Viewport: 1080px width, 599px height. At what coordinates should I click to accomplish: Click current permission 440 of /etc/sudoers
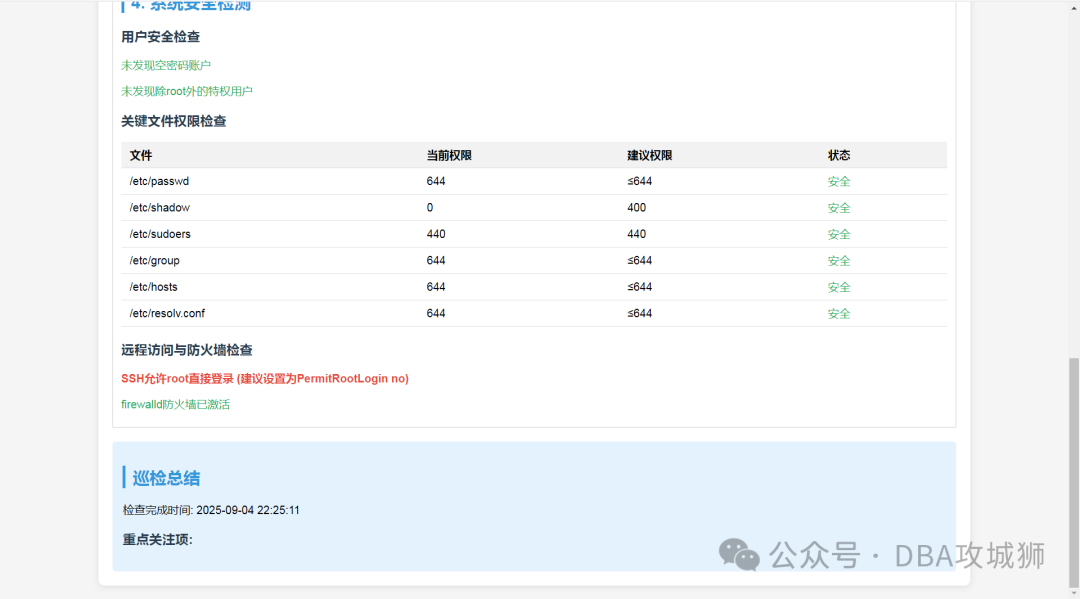coord(436,234)
